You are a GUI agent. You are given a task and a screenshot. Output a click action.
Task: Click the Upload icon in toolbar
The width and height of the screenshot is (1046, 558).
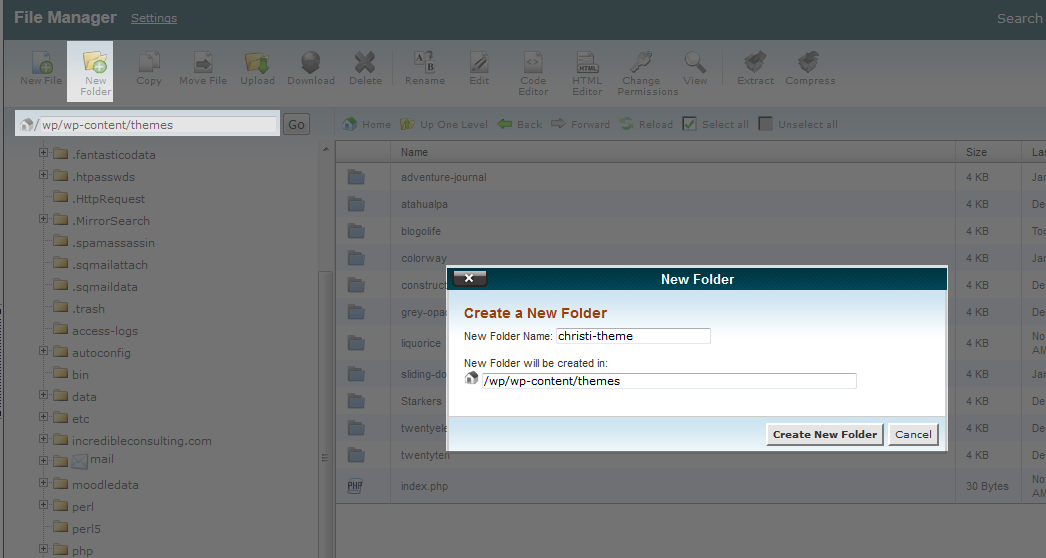tap(257, 67)
